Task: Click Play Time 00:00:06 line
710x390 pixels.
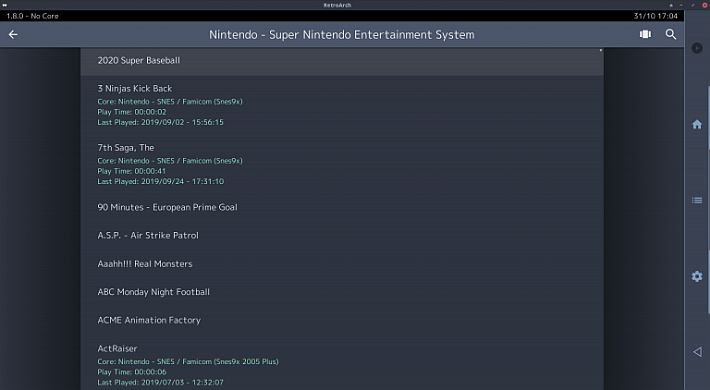Action: click(x=132, y=372)
